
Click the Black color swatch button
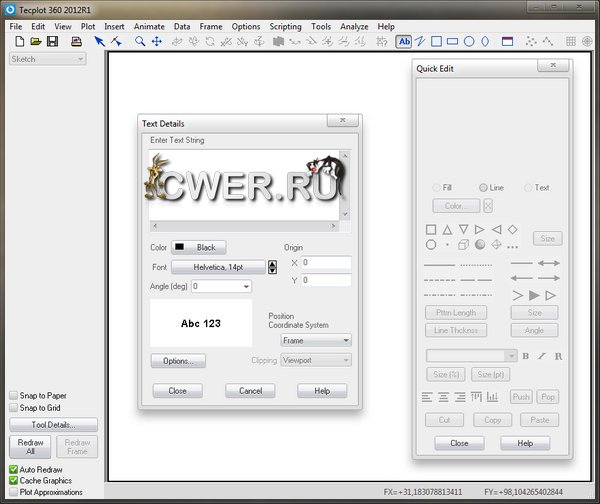pos(199,247)
